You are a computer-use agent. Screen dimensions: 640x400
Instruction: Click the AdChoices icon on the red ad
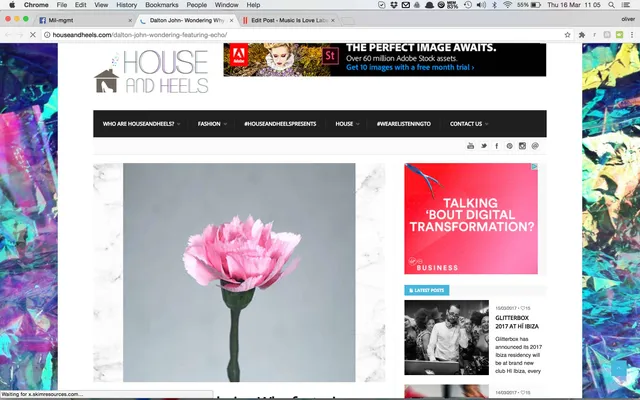click(x=534, y=167)
